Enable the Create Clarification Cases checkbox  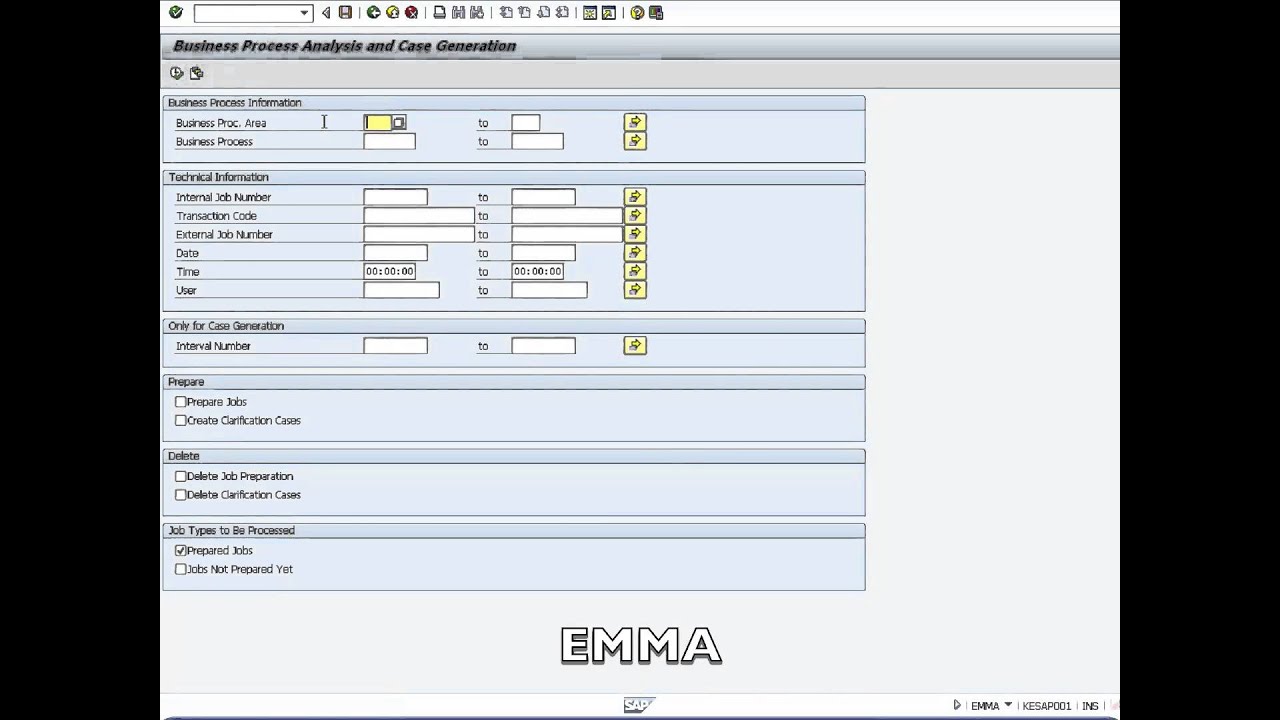(x=181, y=421)
